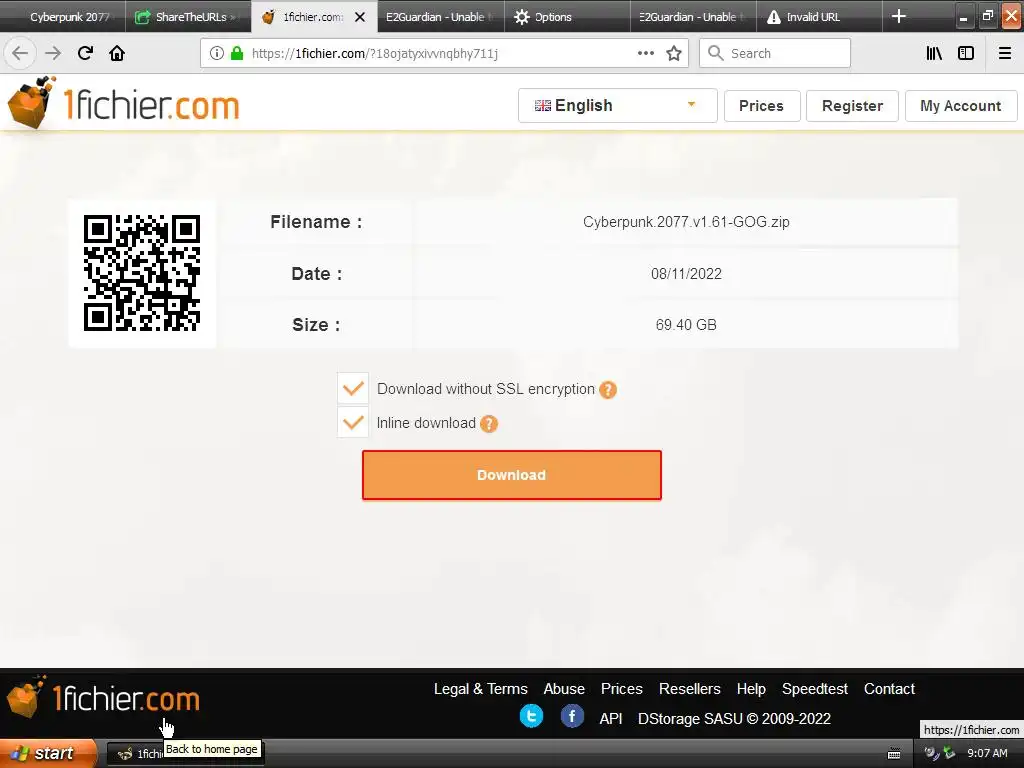Viewport: 1024px width, 768px height.
Task: Open the network tray icon
Action: click(x=949, y=754)
